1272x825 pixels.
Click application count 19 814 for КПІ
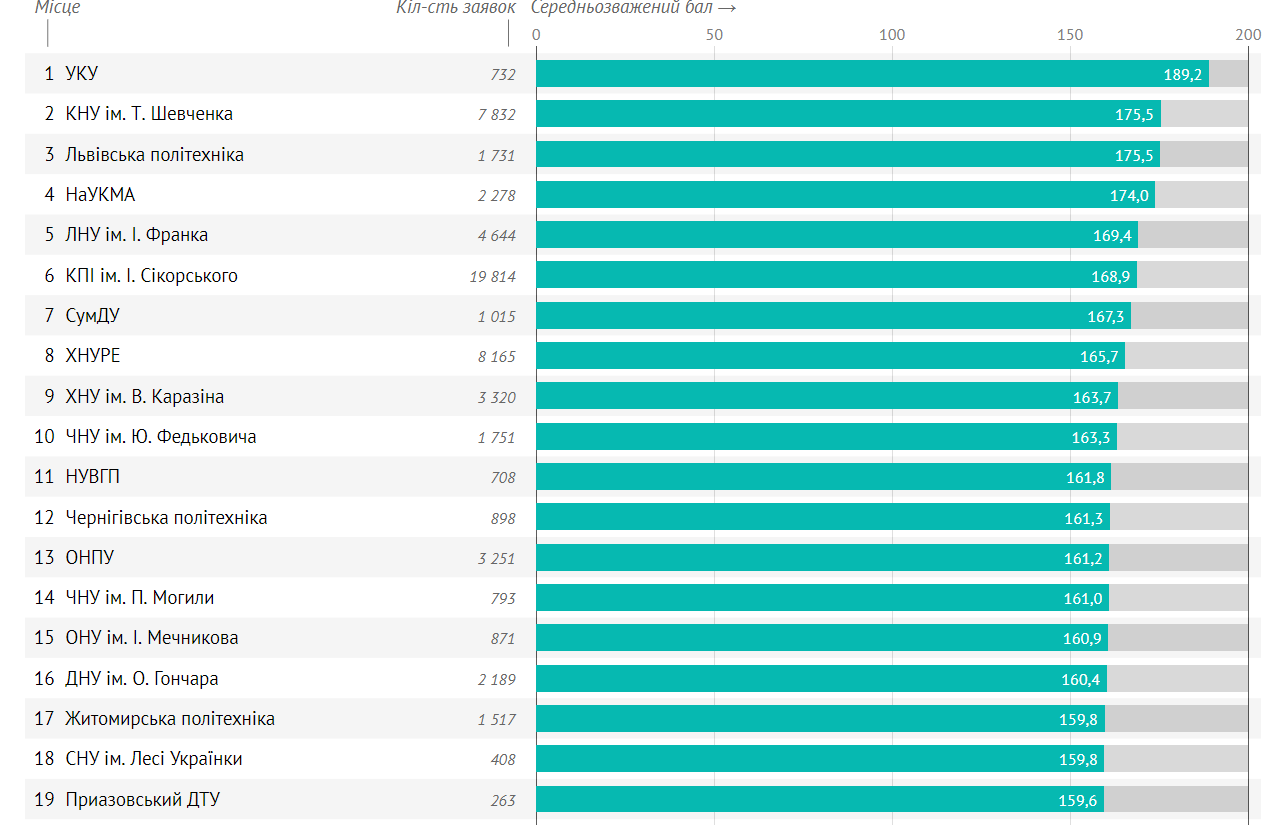tap(492, 276)
